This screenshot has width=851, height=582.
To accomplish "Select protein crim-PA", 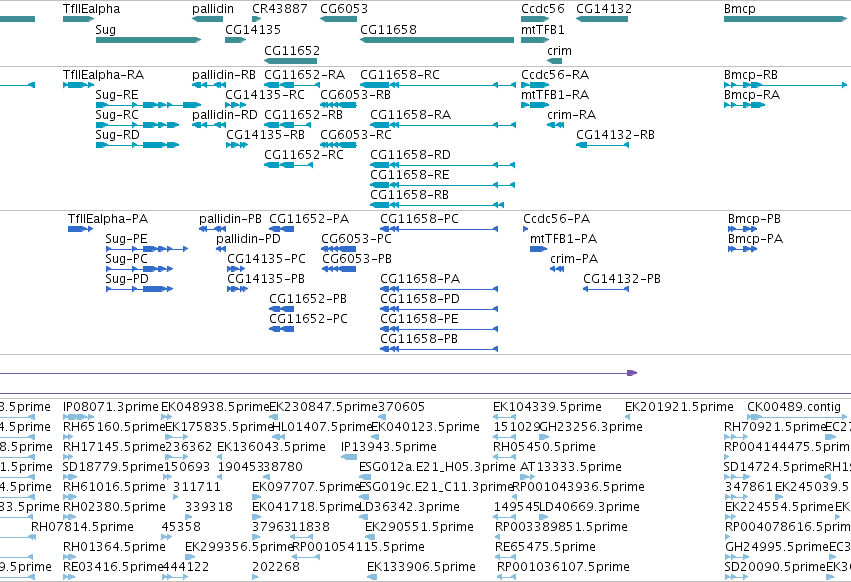I will pos(557,269).
